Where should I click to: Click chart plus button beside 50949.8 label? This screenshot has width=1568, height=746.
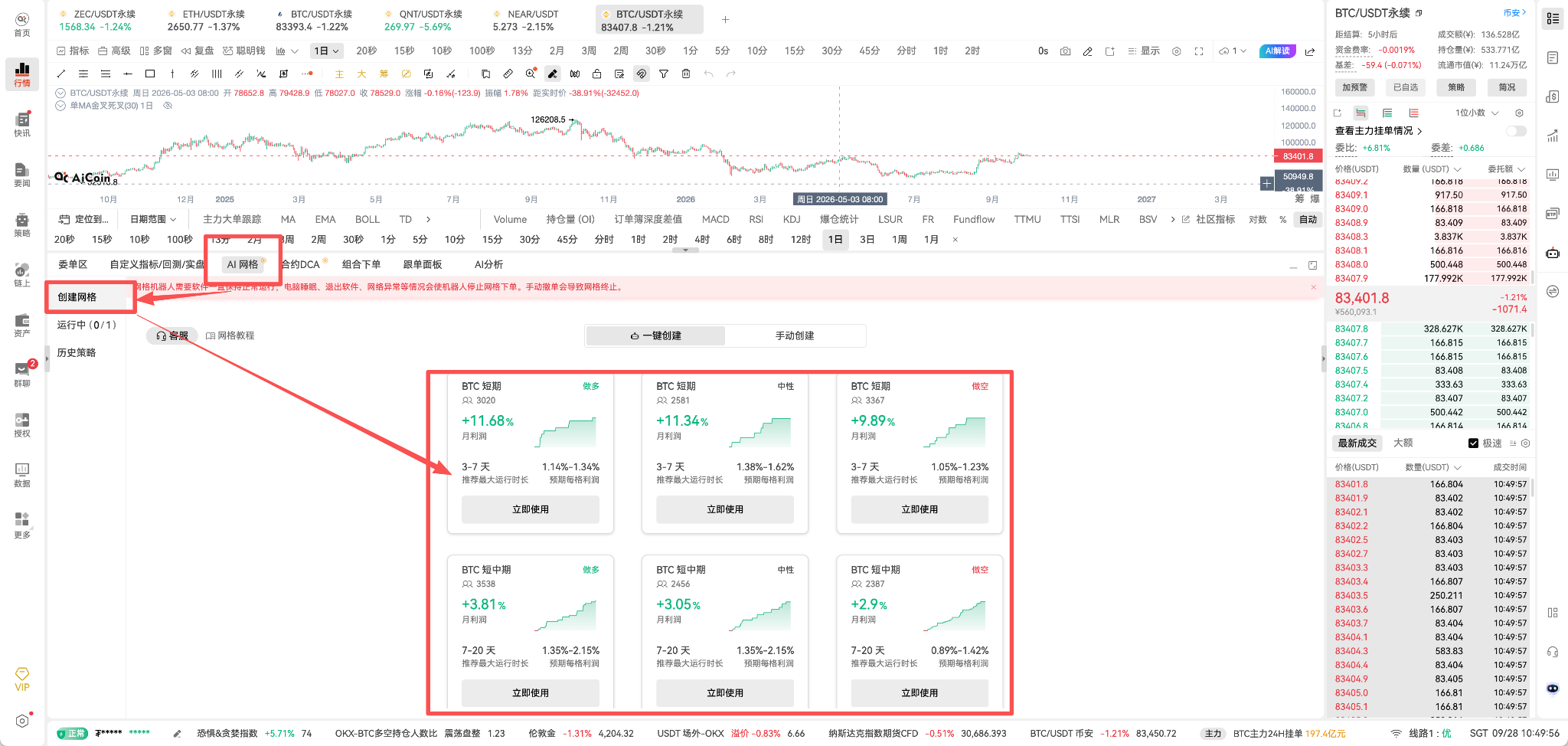pos(1267,183)
